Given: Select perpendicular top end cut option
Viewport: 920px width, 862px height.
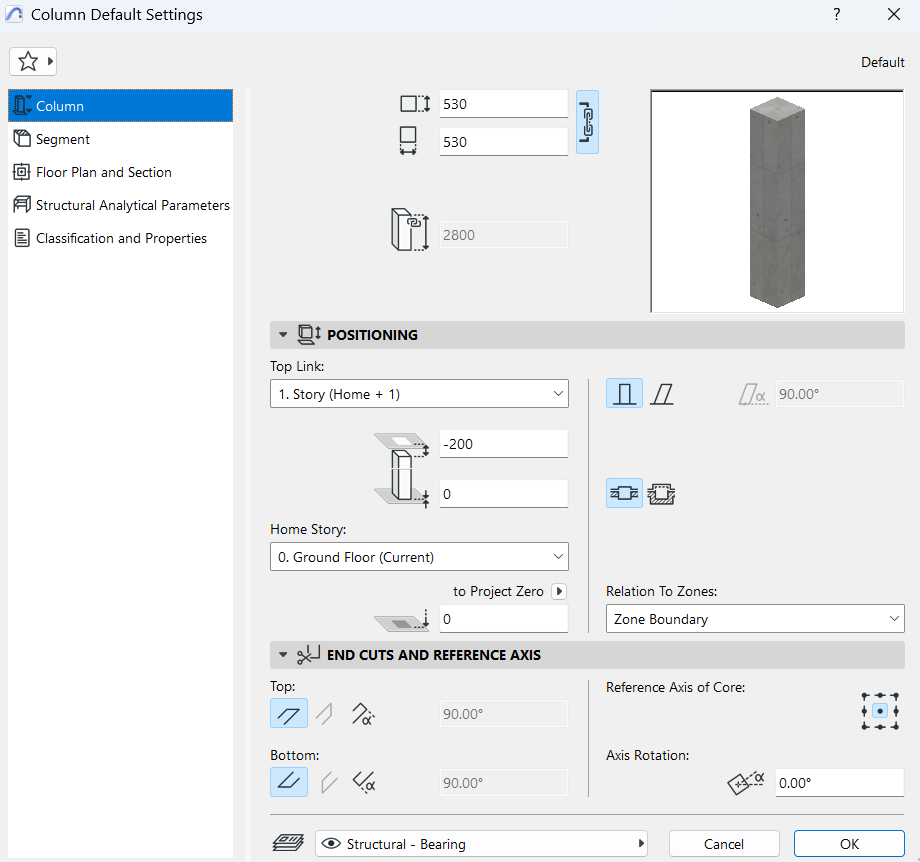Looking at the screenshot, I should 324,714.
